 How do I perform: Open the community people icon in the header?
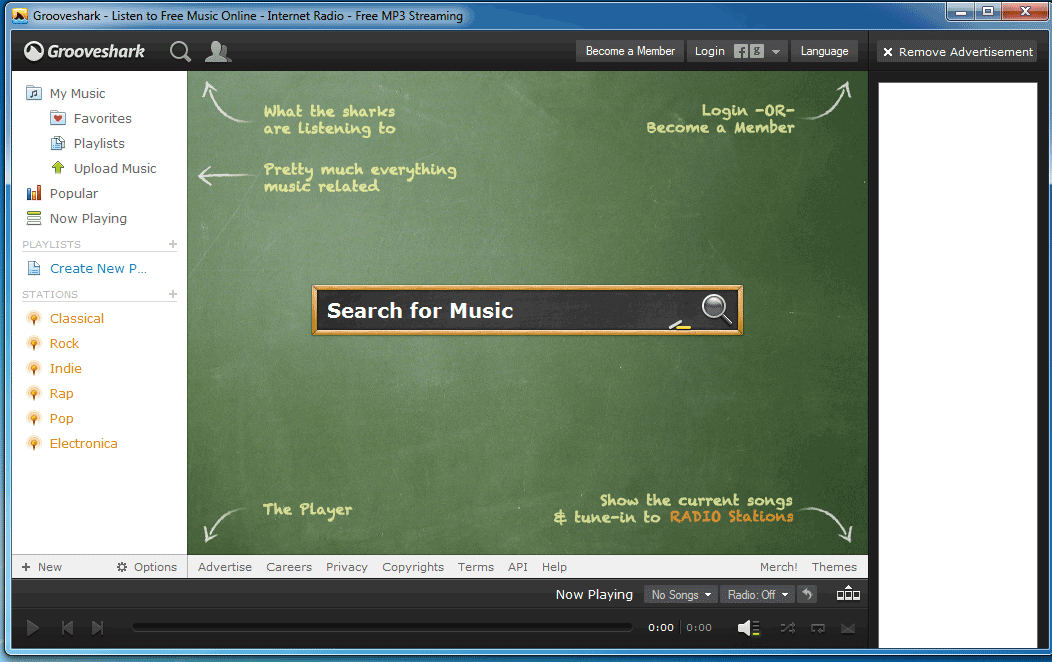pyautogui.click(x=217, y=51)
